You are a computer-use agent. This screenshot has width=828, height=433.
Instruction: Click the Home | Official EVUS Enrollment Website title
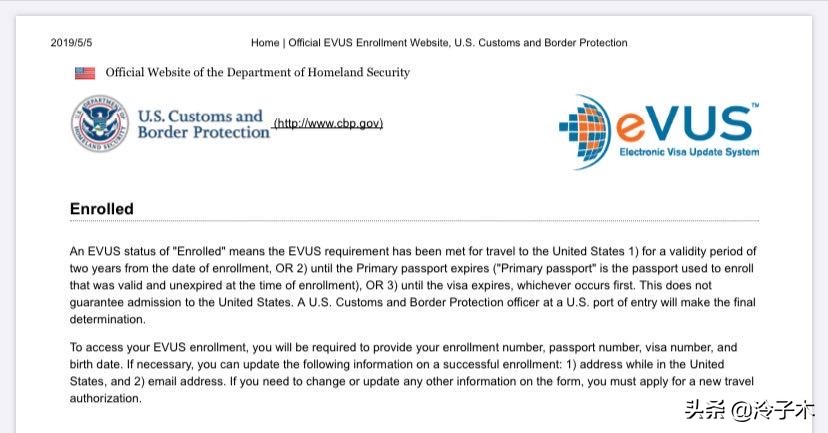439,43
